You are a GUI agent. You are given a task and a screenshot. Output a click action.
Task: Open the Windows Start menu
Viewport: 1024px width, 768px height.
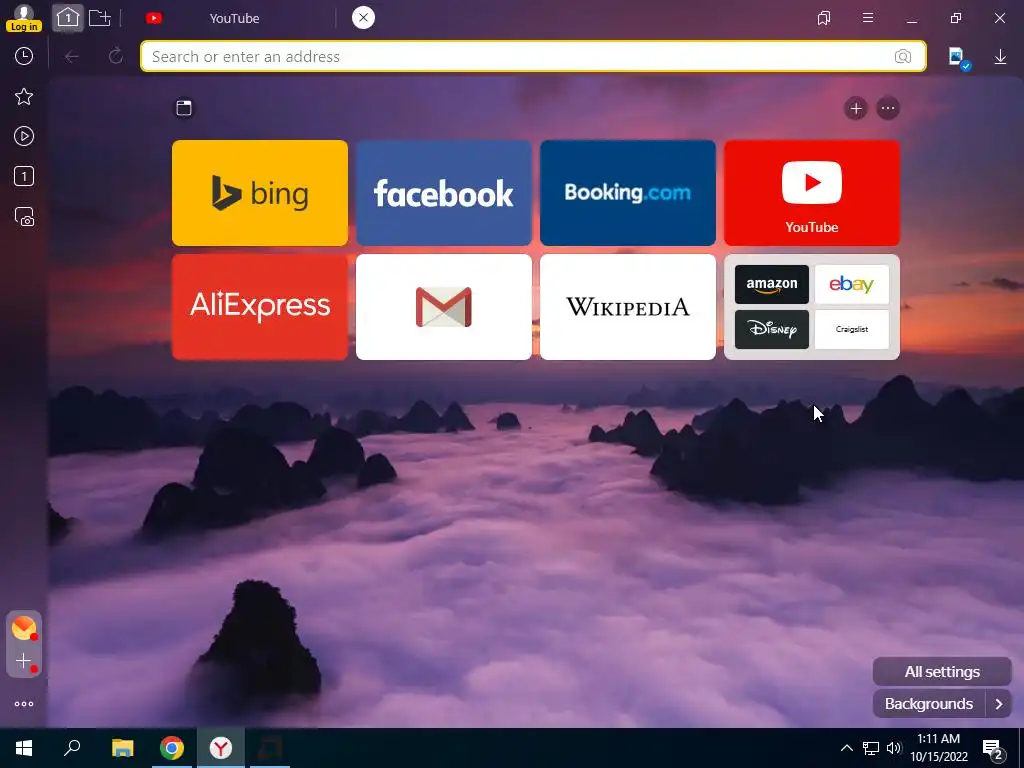(24, 748)
